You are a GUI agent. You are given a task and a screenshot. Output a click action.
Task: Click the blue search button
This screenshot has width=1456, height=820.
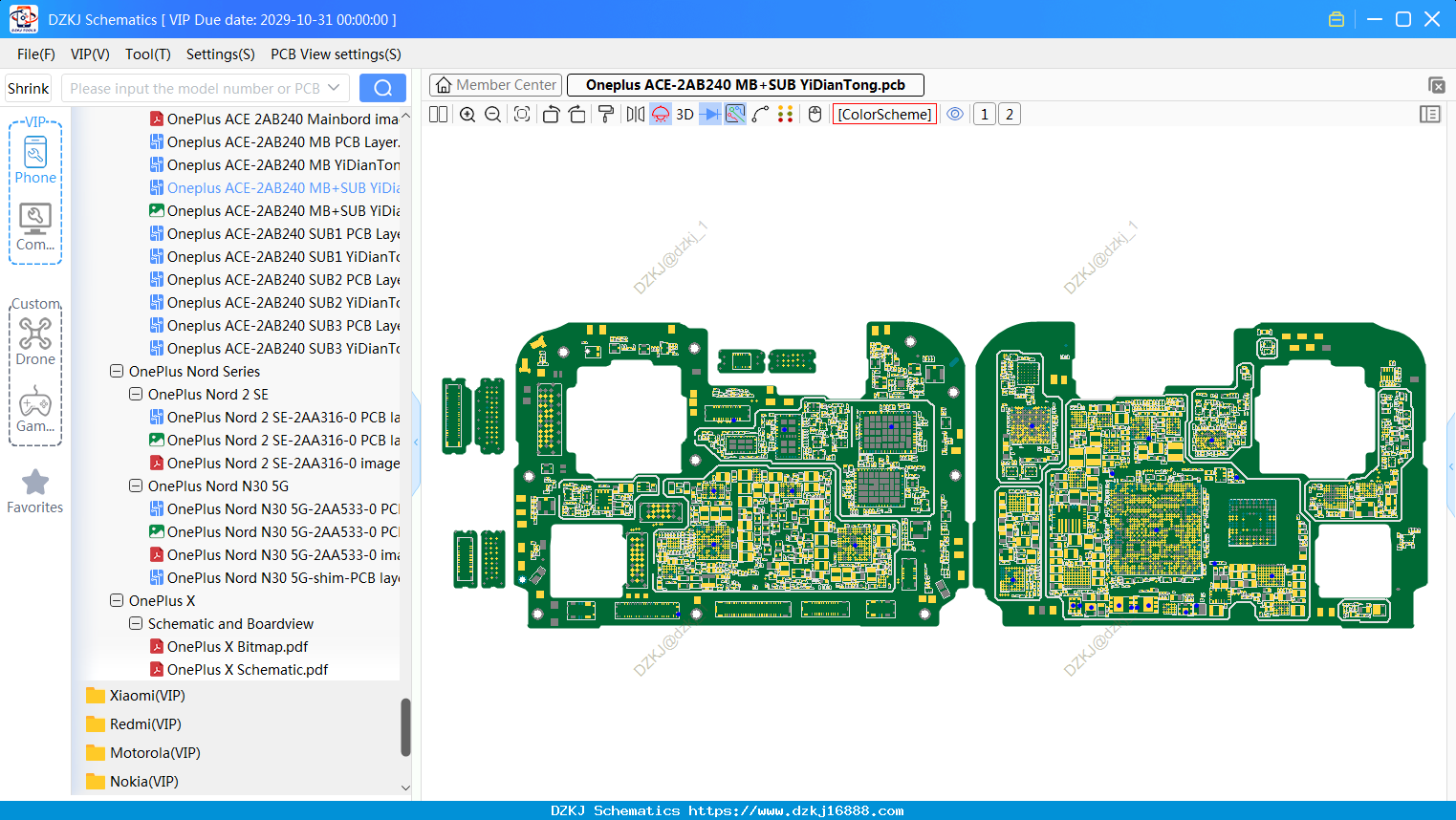382,88
